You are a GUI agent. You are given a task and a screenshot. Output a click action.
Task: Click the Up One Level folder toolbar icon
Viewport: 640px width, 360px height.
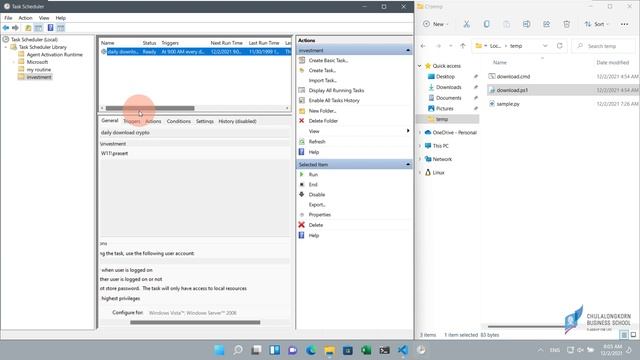(28, 28)
